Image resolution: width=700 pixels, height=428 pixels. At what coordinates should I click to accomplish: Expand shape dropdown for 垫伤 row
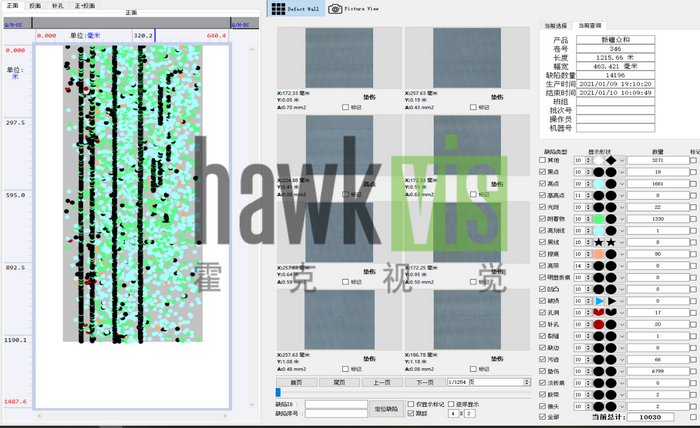(622, 371)
